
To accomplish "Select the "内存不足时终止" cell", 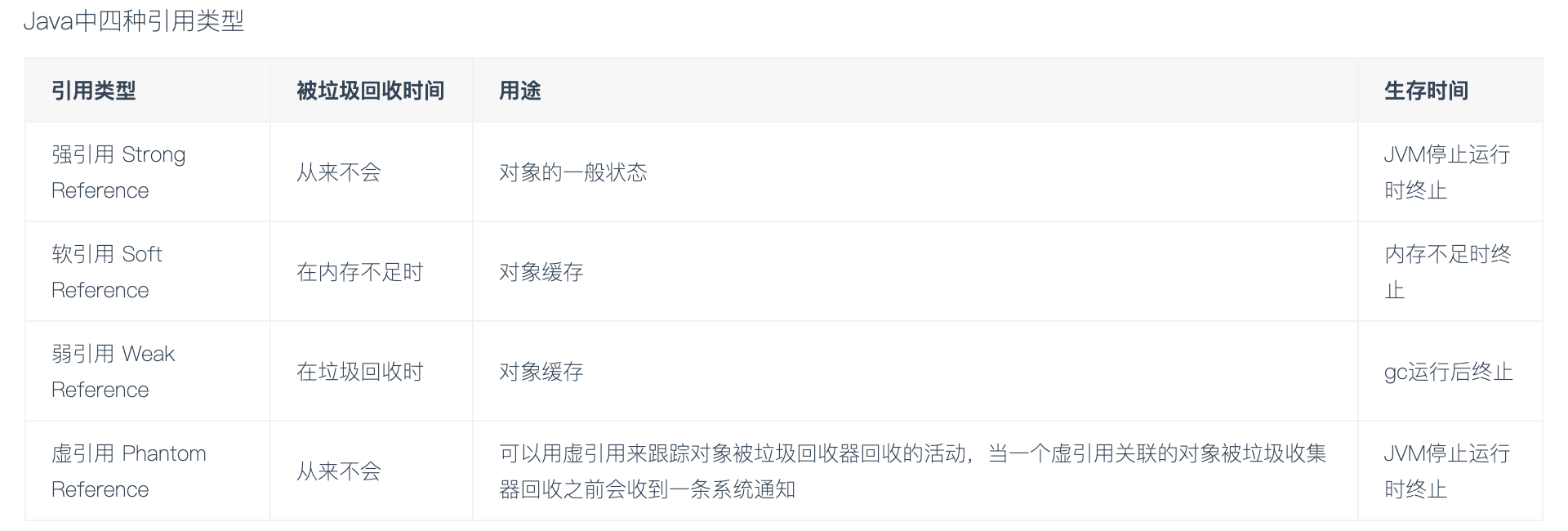I will pos(1447,272).
